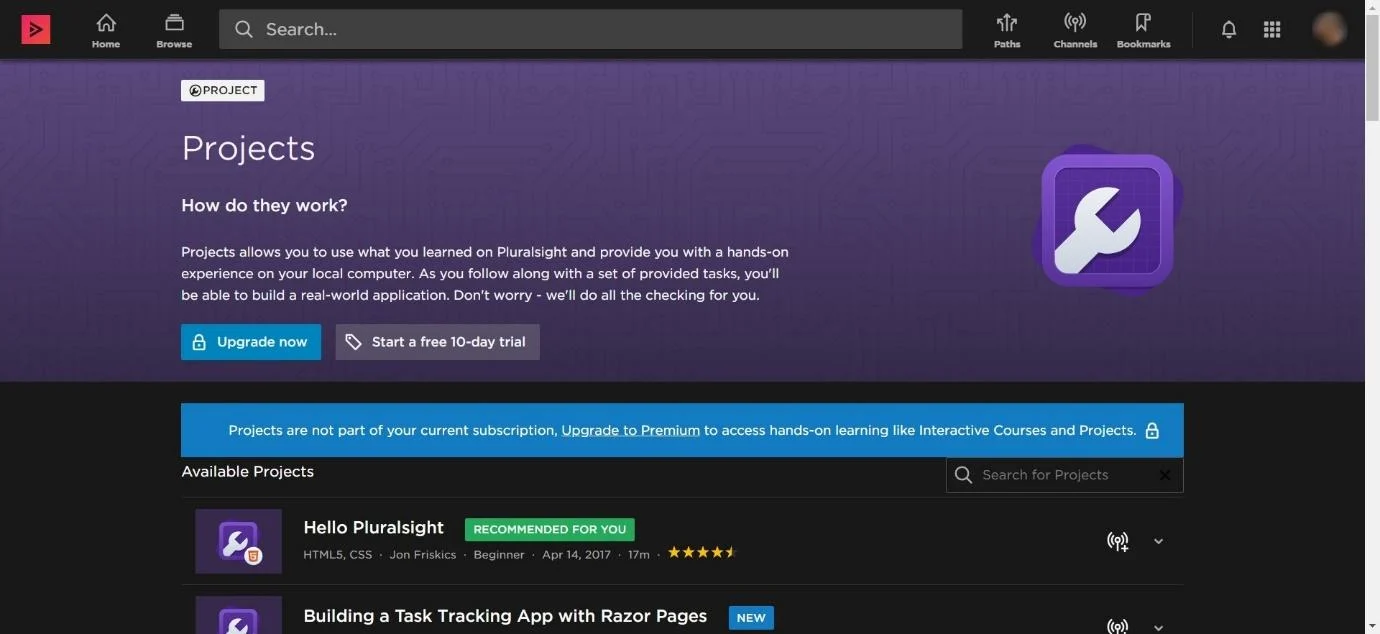Expand the Razor Pages project chevron
The image size is (1380, 634).
pos(1158,627)
